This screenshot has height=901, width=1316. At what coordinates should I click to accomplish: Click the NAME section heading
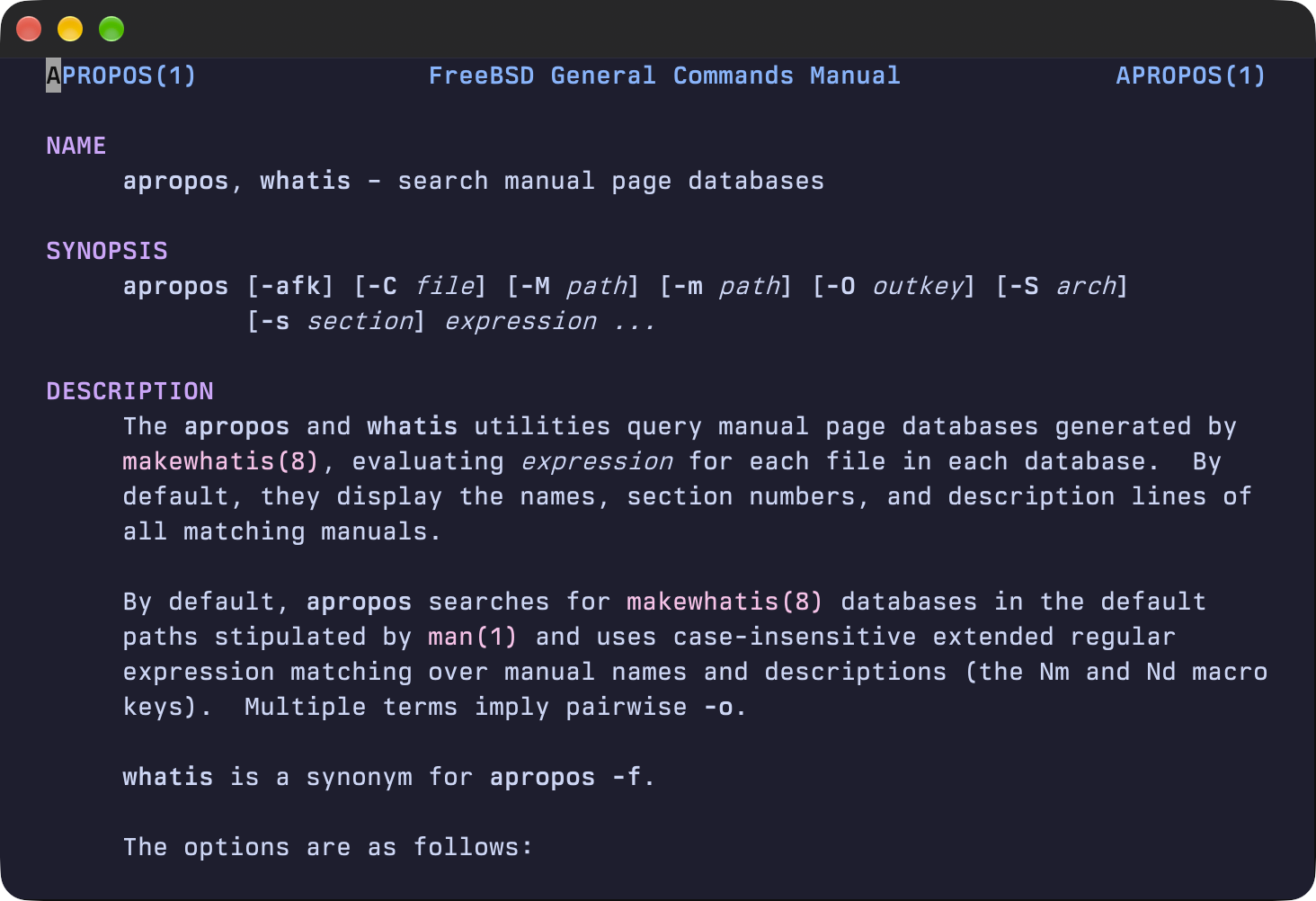click(76, 146)
